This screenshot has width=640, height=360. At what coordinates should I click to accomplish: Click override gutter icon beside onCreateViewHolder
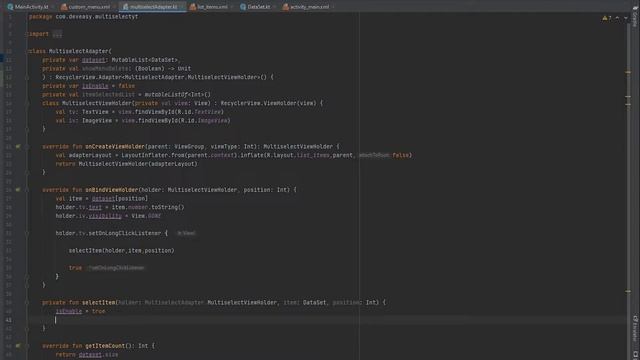(x=18, y=147)
